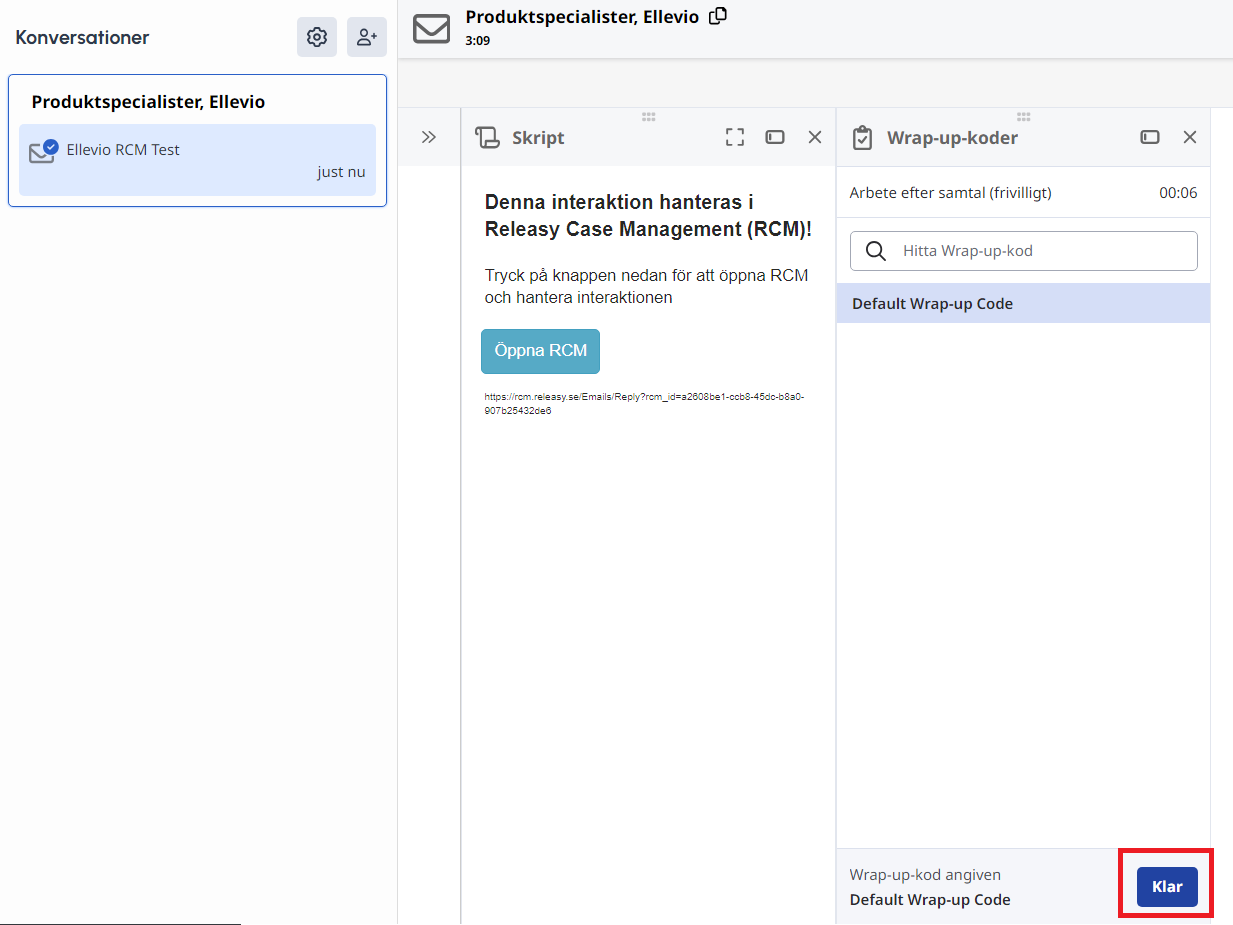The height and width of the screenshot is (925, 1233).
Task: Click the add participant icon
Action: [367, 37]
